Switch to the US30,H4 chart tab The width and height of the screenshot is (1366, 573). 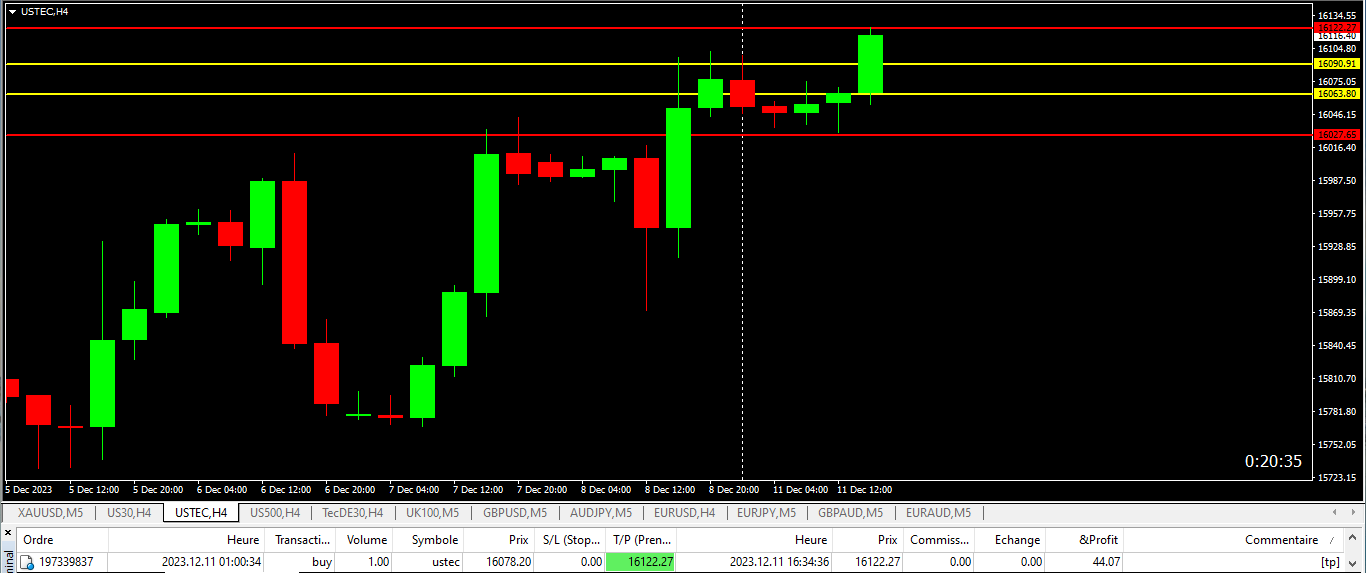click(129, 513)
